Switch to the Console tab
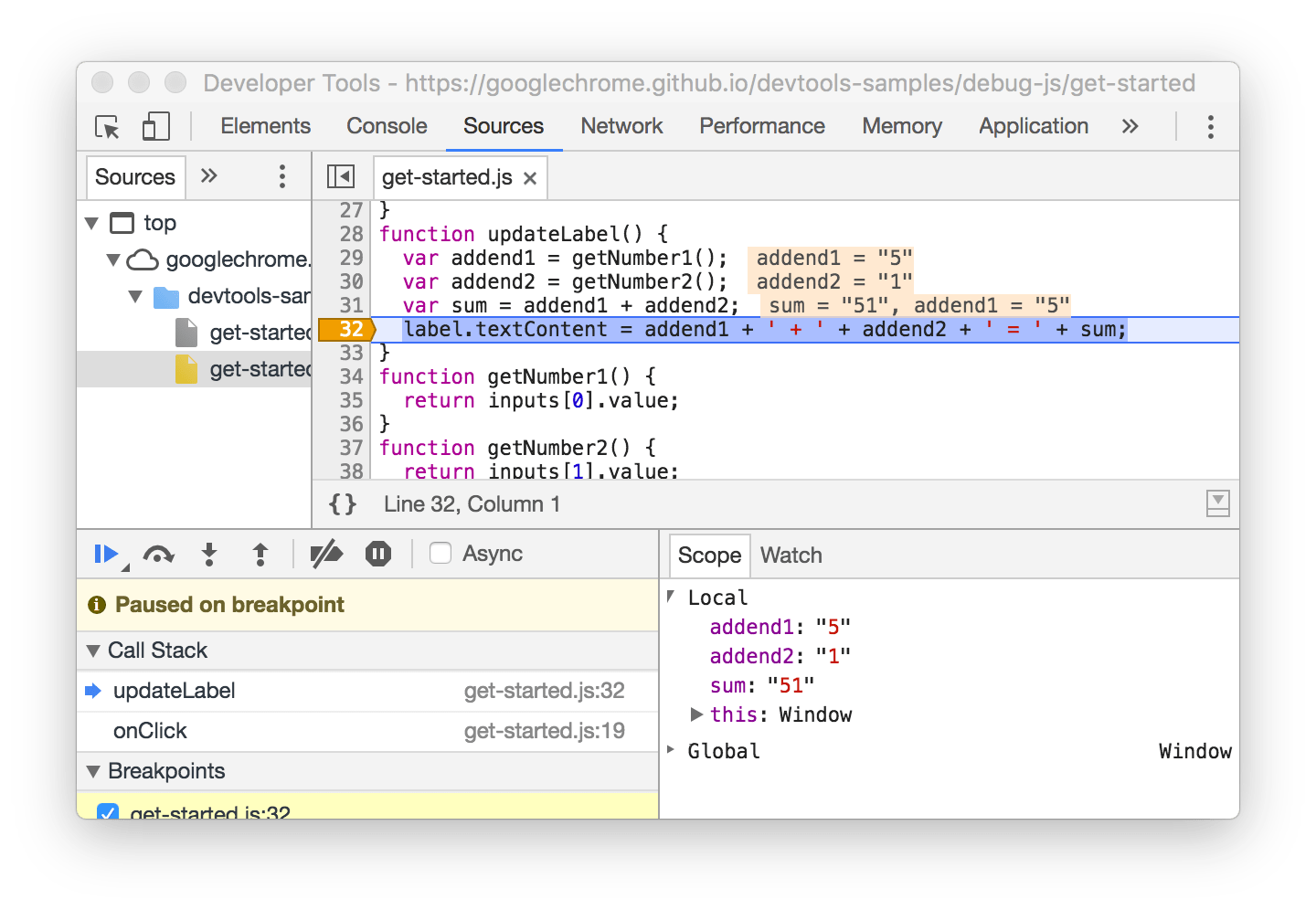Image resolution: width=1316 pixels, height=910 pixels. coord(387,126)
